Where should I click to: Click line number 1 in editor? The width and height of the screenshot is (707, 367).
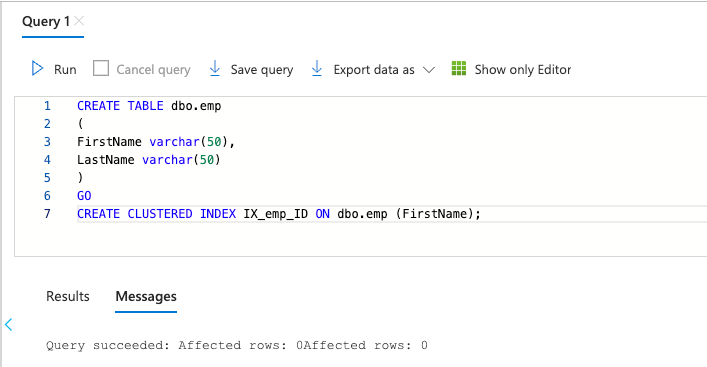pos(47,106)
